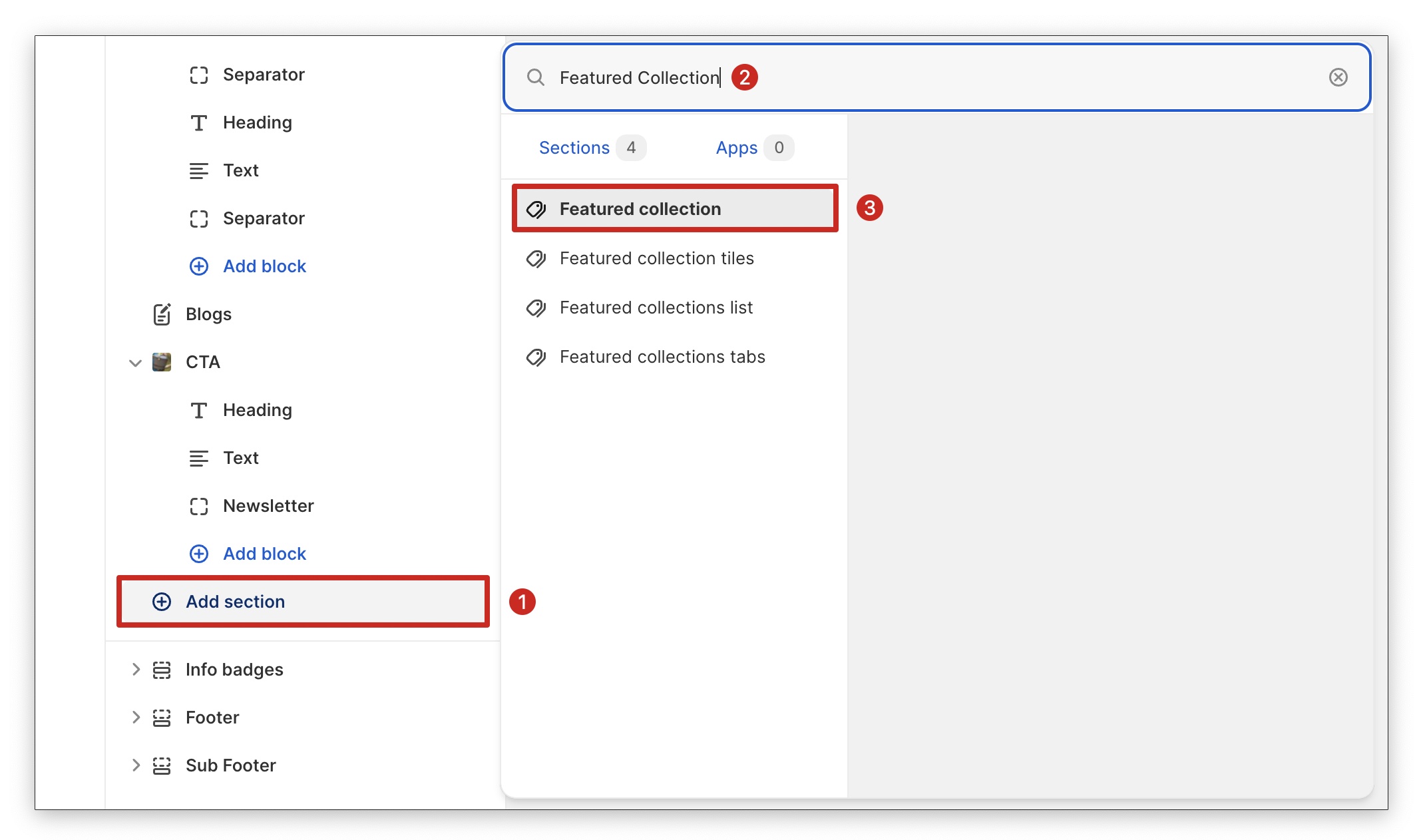
Task: Expand the Sub Footer section arrow
Action: pyautogui.click(x=135, y=765)
